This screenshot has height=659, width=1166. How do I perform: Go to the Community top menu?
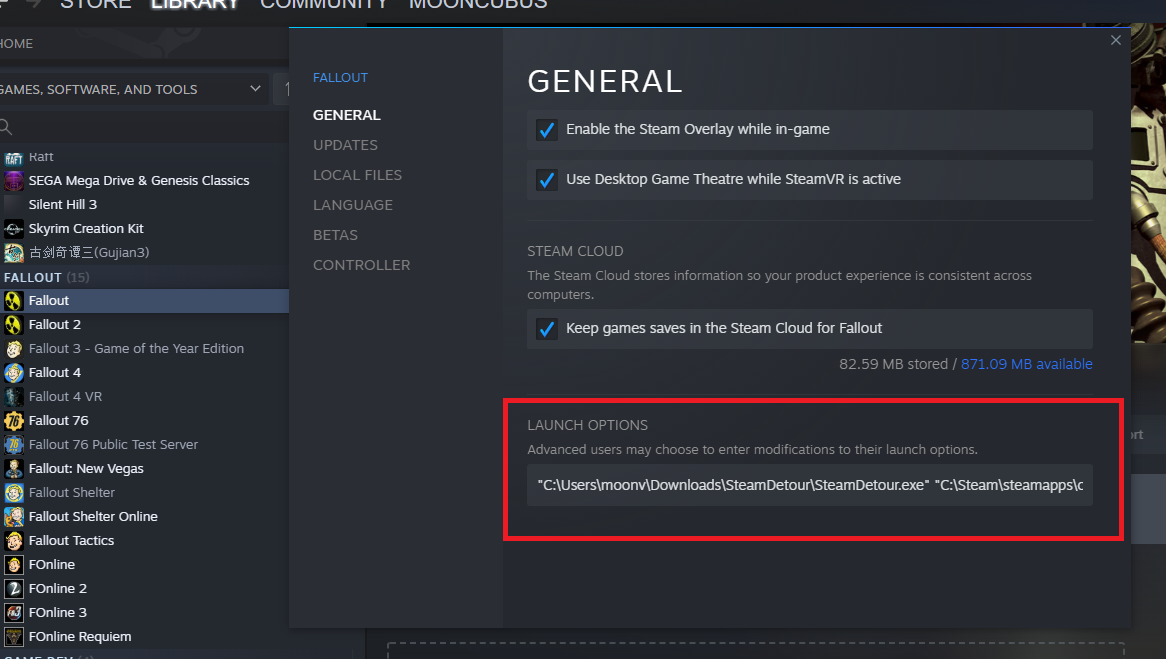coord(323,4)
